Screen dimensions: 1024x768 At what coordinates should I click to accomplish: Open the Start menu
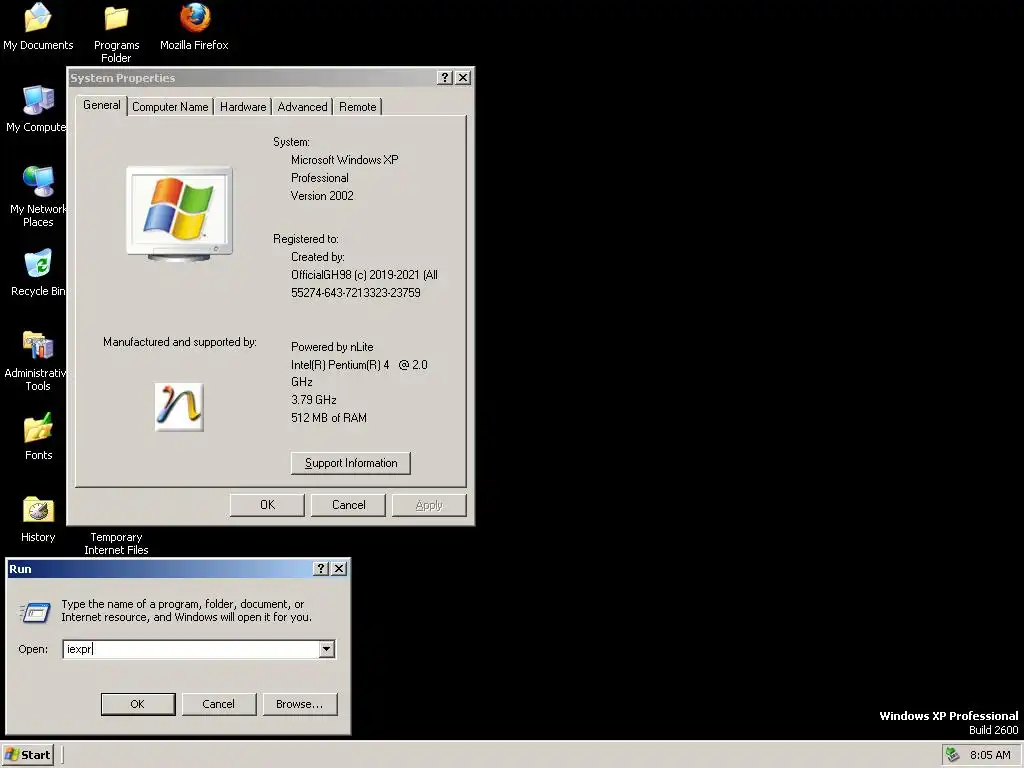click(x=27, y=755)
